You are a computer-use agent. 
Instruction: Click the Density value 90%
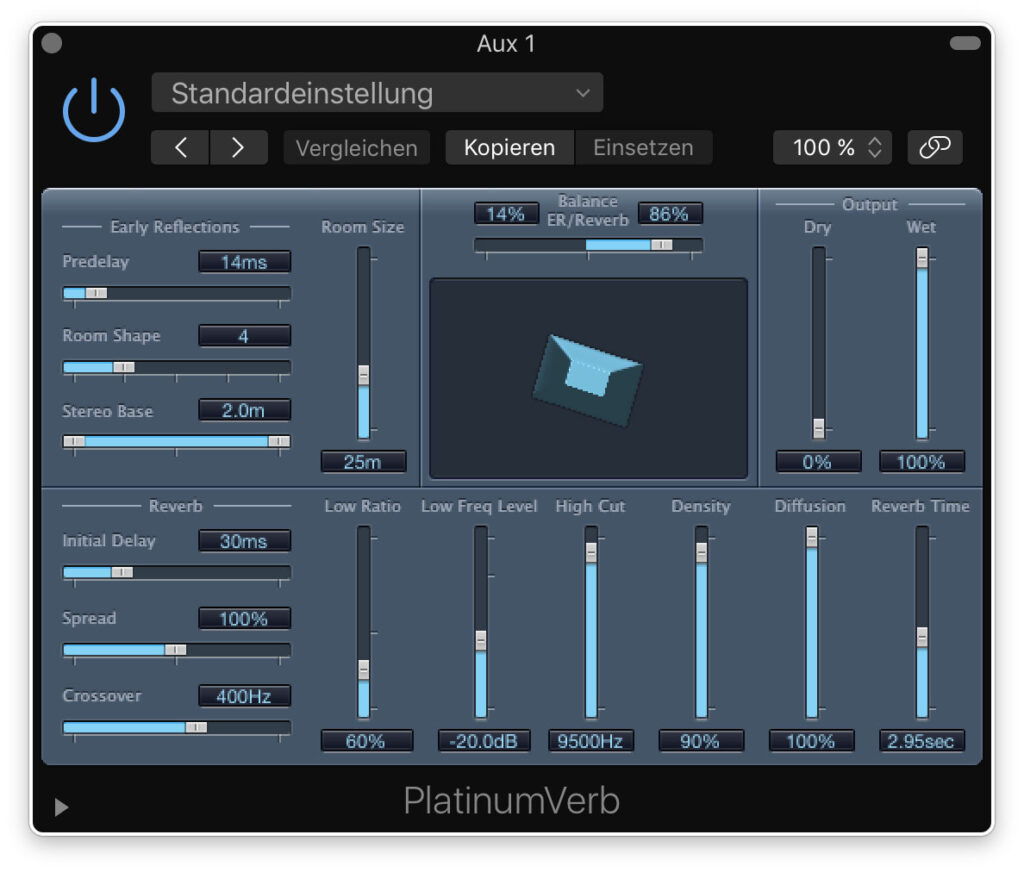[x=701, y=741]
